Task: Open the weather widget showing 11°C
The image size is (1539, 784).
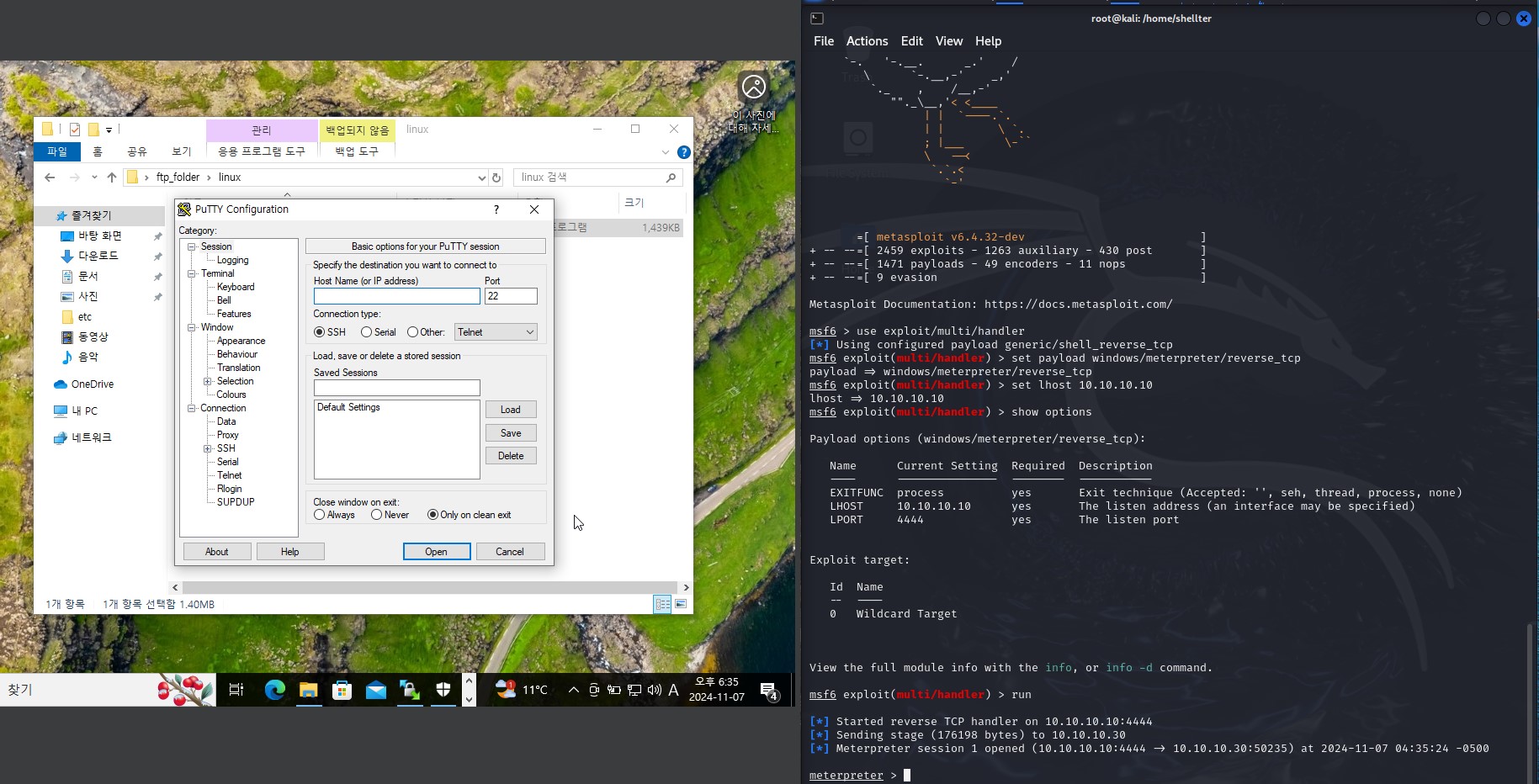Action: [x=522, y=690]
